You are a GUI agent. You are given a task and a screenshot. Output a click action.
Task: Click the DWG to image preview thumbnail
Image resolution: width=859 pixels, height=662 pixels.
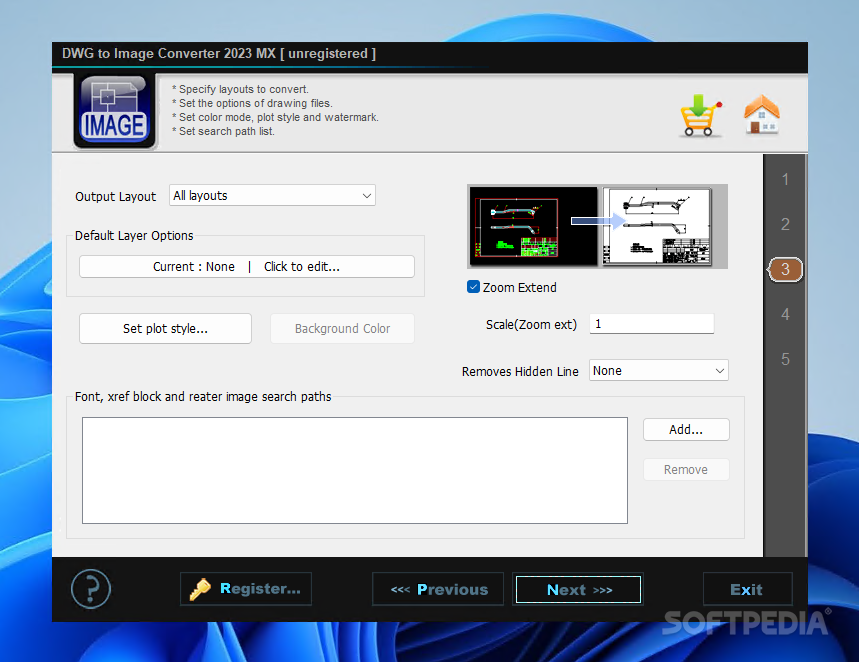pyautogui.click(x=597, y=226)
